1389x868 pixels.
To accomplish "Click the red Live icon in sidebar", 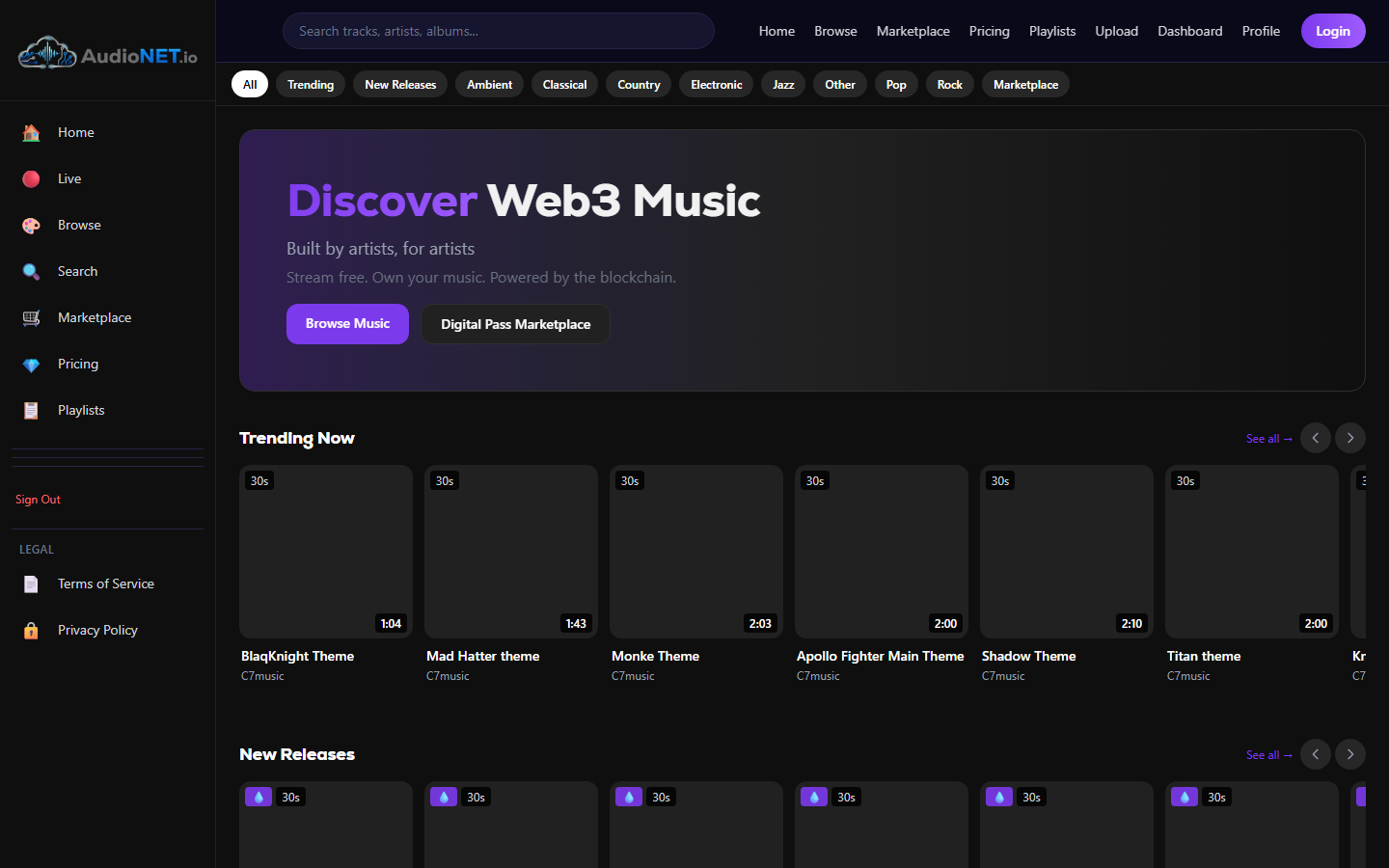I will [x=31, y=179].
